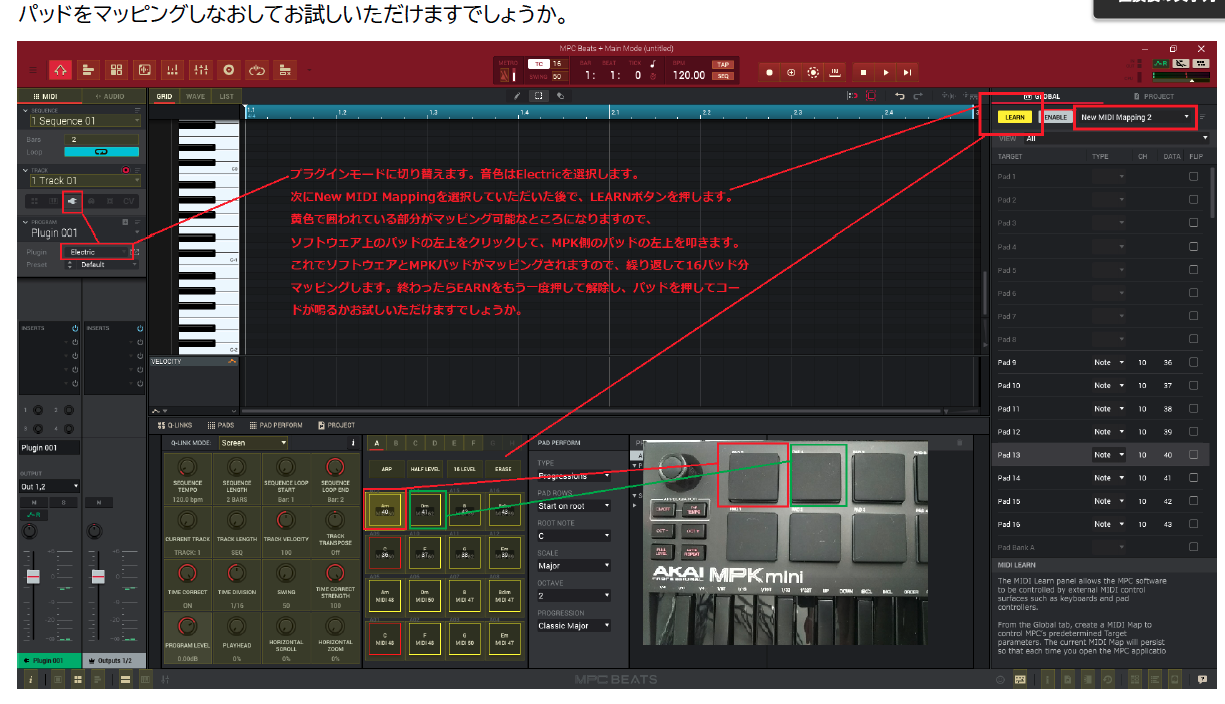Image resolution: width=1225 pixels, height=704 pixels.
Task: Click the info icon in bottom status bar
Action: (29, 679)
